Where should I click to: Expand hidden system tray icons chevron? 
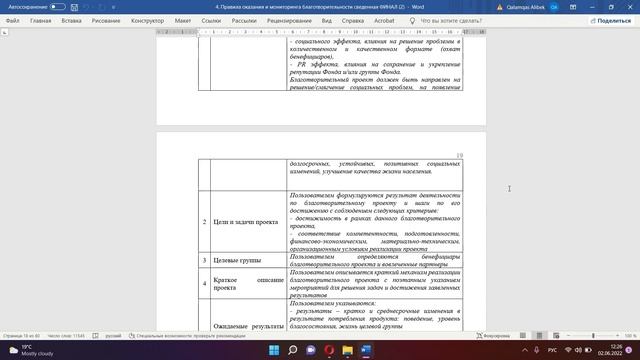(x=525, y=350)
